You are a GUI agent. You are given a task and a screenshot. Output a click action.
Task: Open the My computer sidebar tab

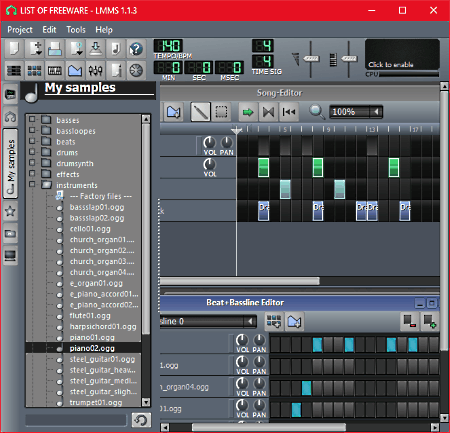[10, 256]
